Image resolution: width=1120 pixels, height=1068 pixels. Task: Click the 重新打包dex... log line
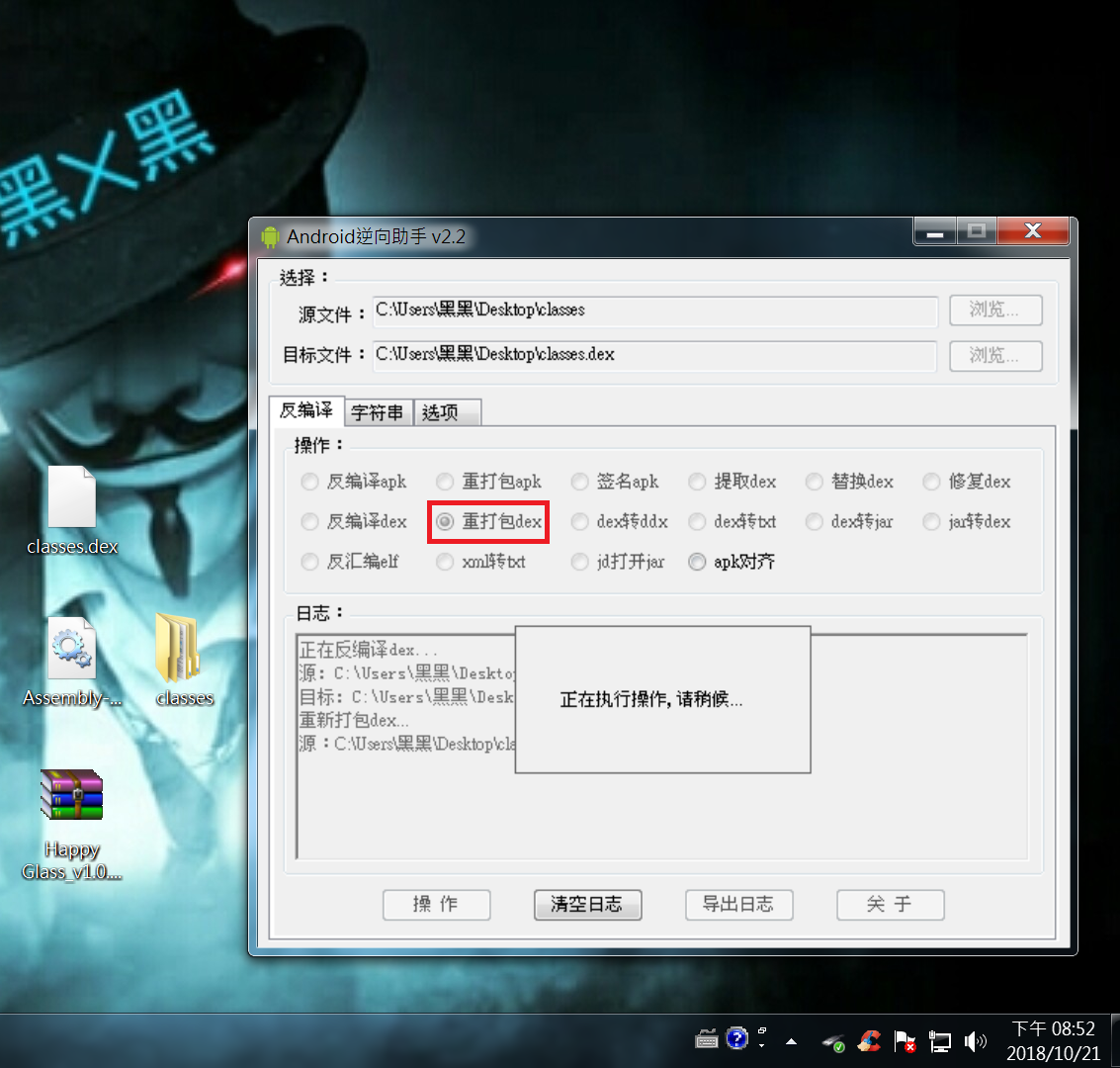(x=354, y=720)
